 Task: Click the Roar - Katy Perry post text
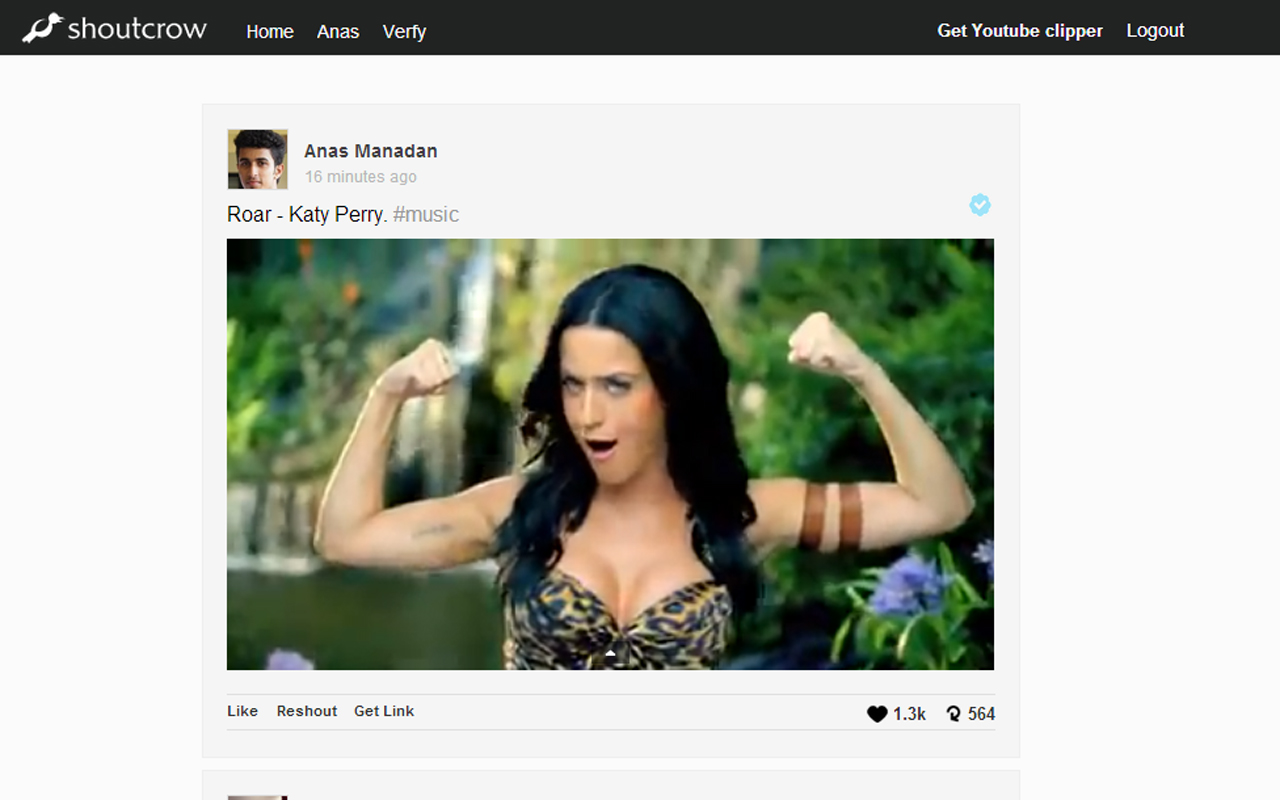coord(307,214)
